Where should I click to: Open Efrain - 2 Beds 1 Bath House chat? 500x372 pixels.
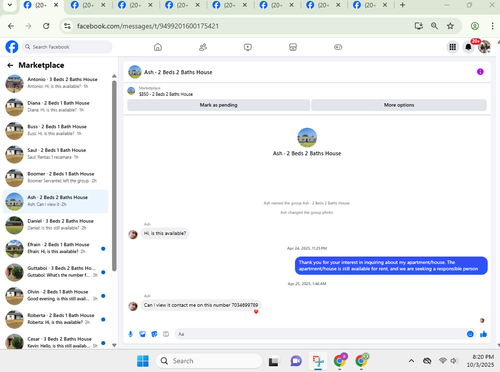point(56,248)
